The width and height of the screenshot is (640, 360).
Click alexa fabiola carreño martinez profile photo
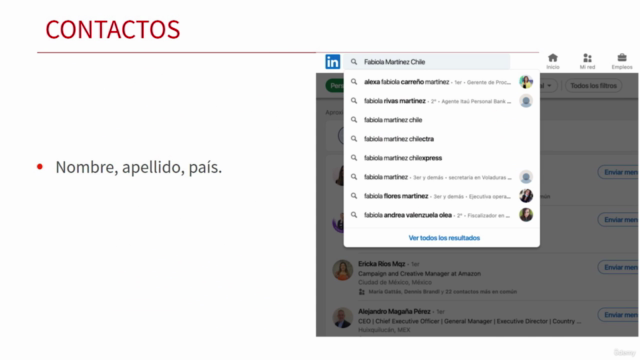pos(526,82)
